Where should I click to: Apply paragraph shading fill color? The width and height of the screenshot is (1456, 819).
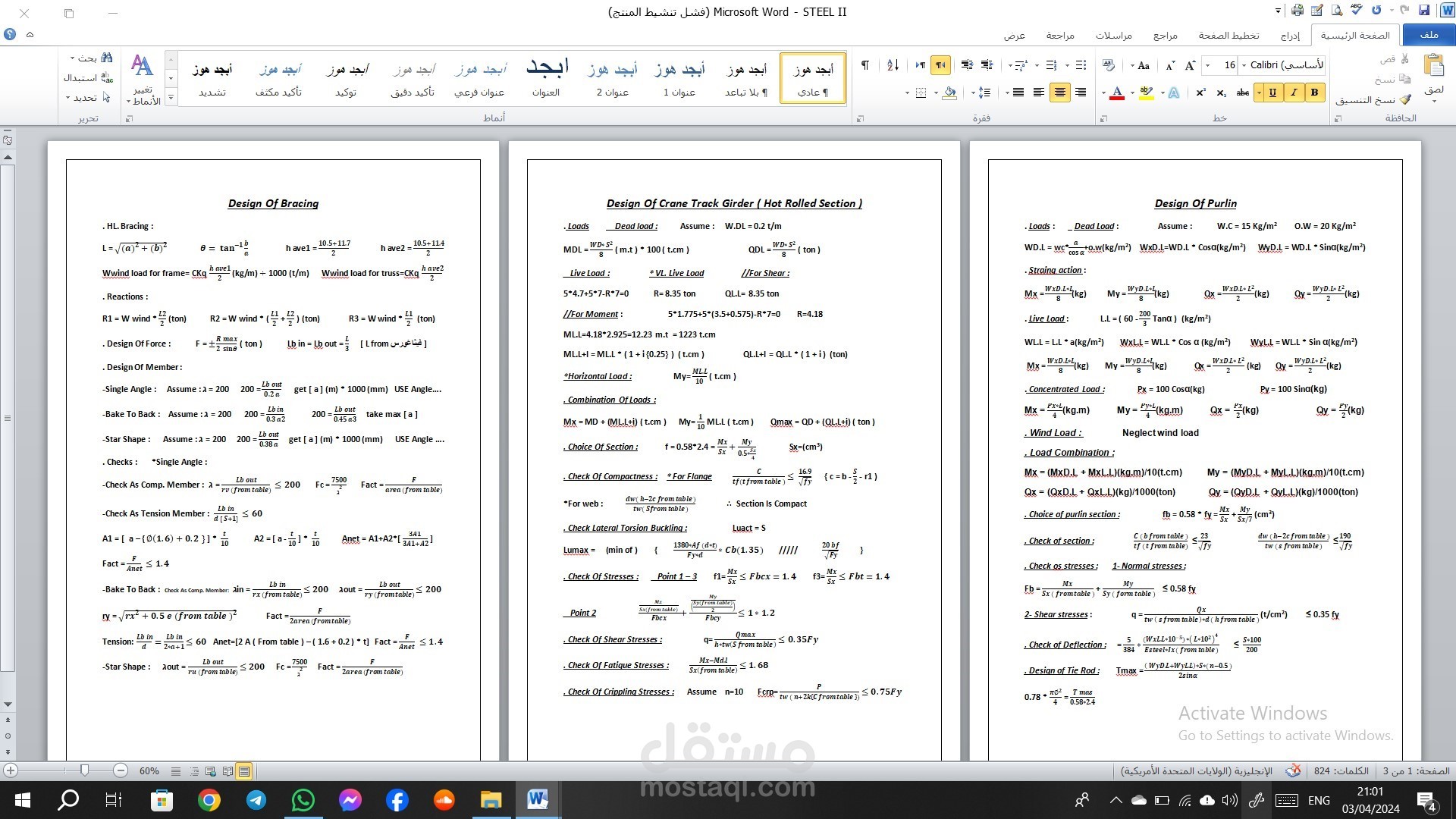(949, 93)
